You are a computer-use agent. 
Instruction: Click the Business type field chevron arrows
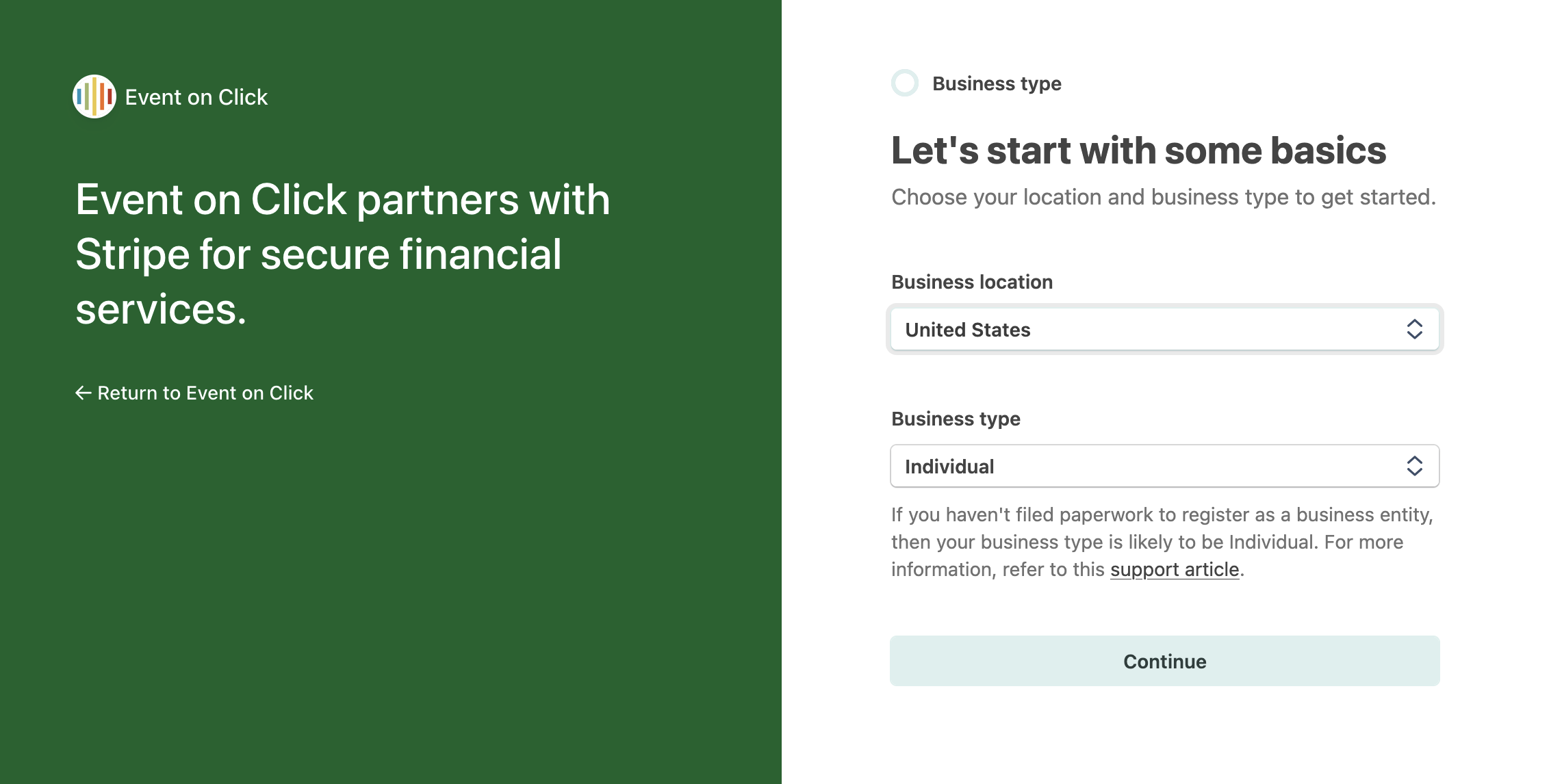(1414, 466)
